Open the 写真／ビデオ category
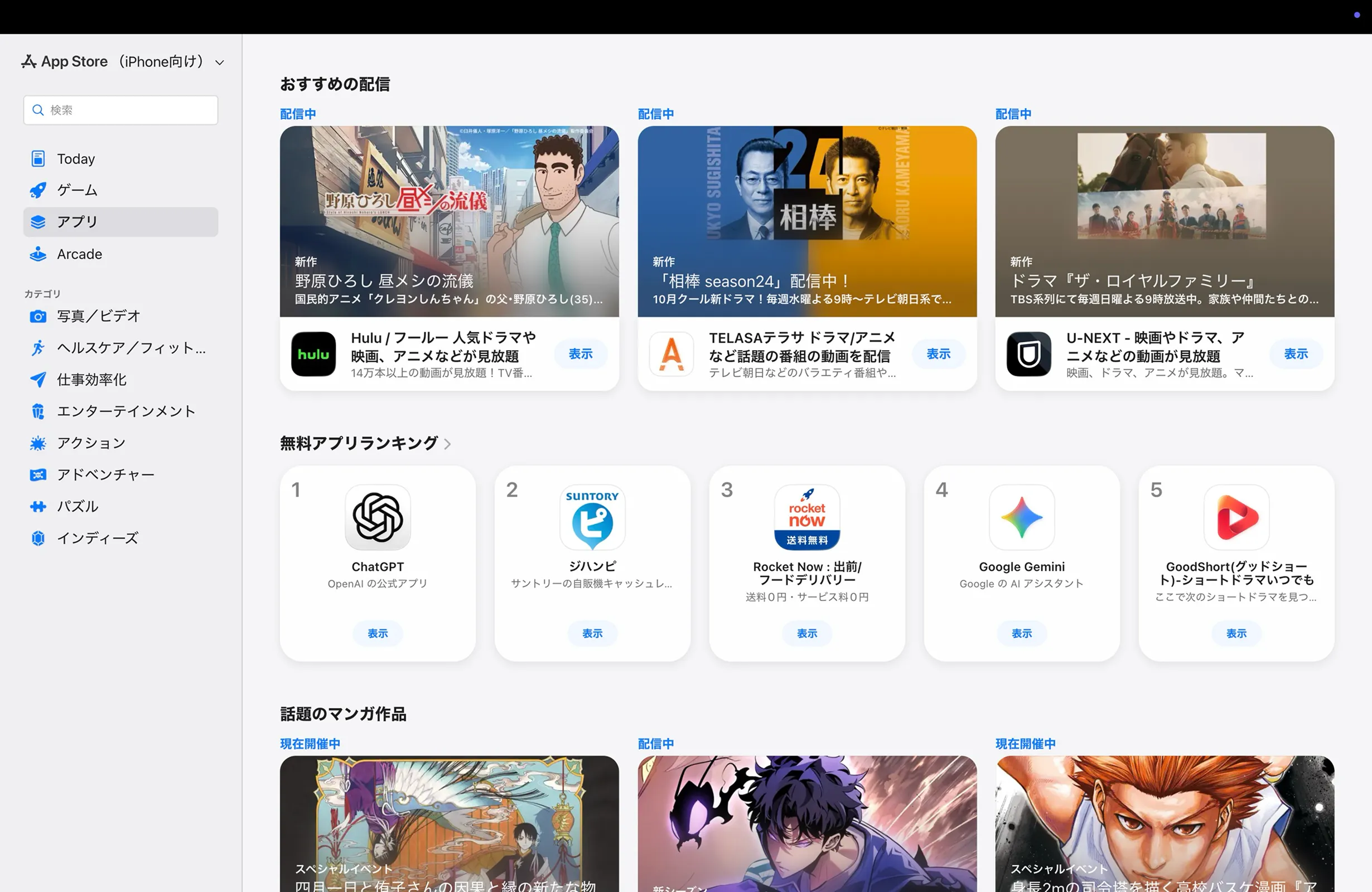 pos(120,316)
